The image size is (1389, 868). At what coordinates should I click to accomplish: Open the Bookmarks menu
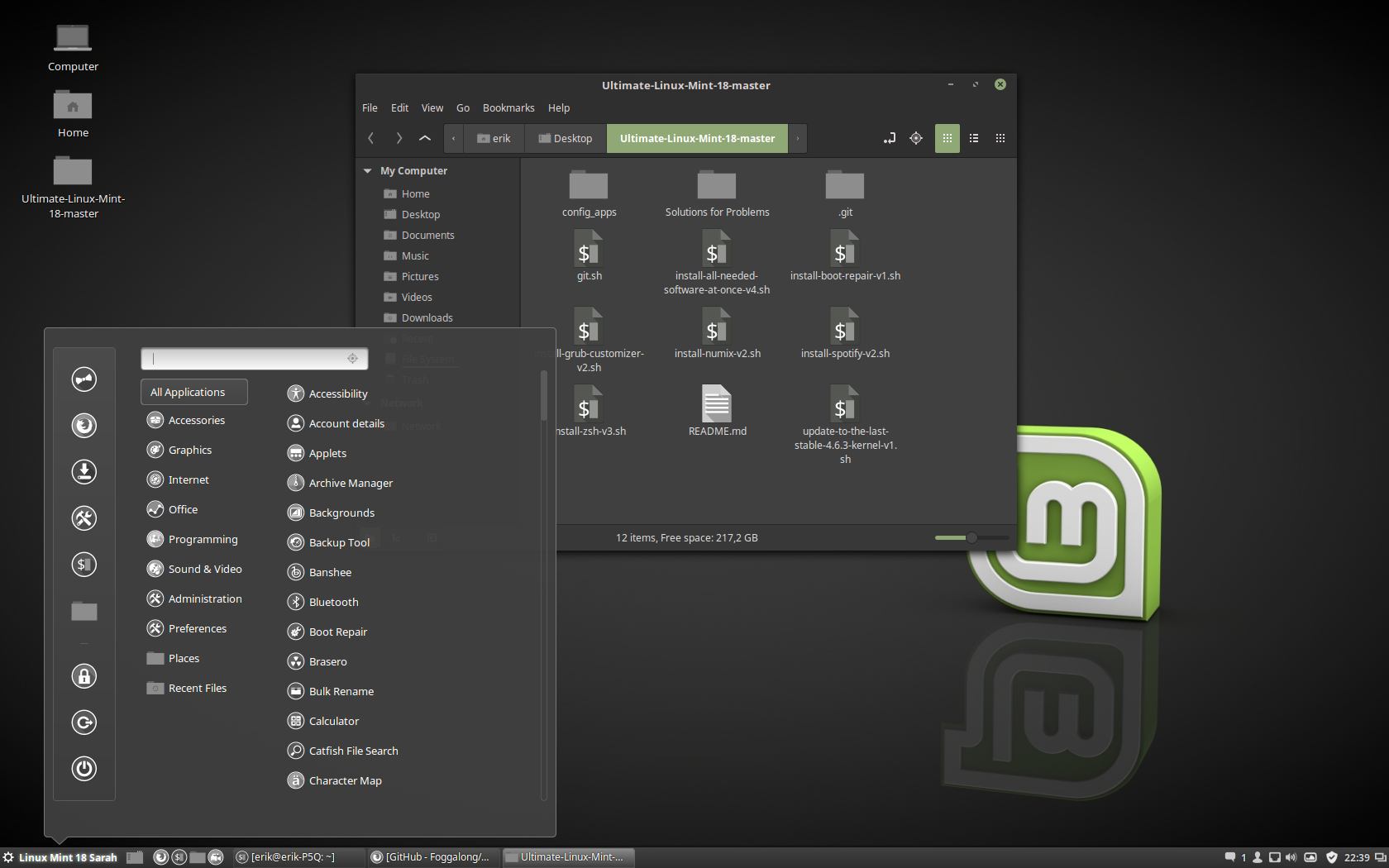coord(508,108)
